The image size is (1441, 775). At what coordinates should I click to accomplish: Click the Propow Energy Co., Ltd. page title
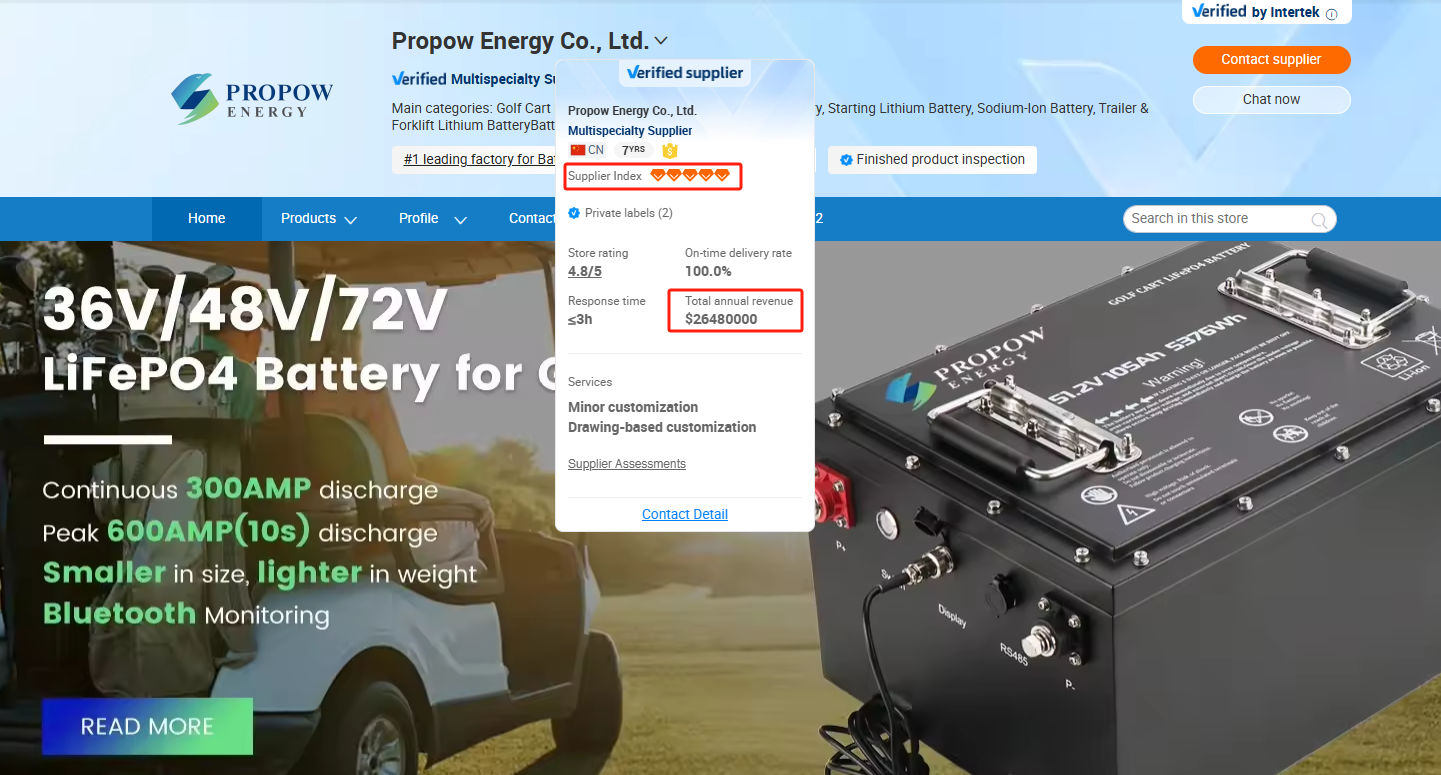click(519, 41)
